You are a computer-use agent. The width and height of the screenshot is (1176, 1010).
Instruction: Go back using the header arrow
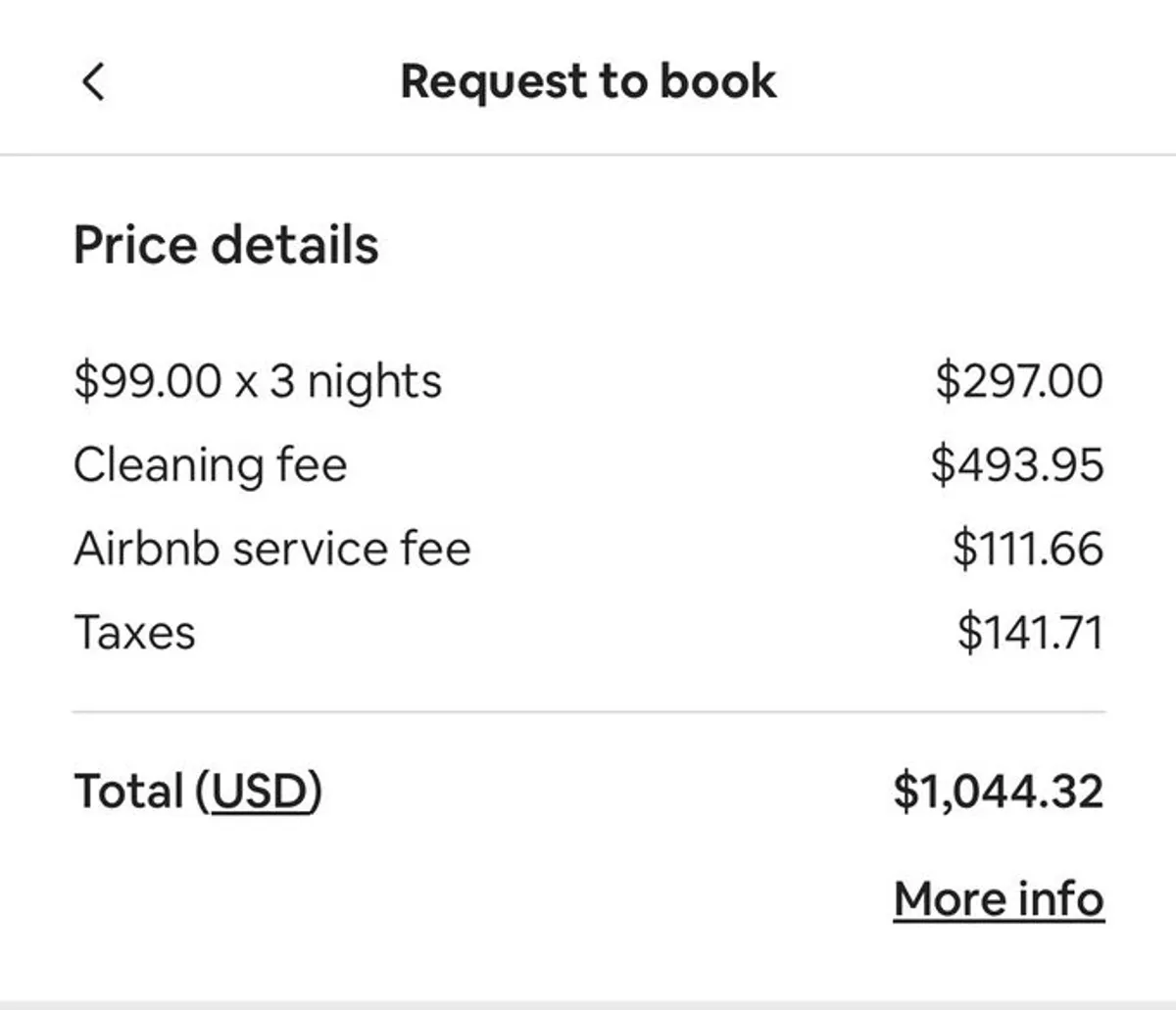93,81
